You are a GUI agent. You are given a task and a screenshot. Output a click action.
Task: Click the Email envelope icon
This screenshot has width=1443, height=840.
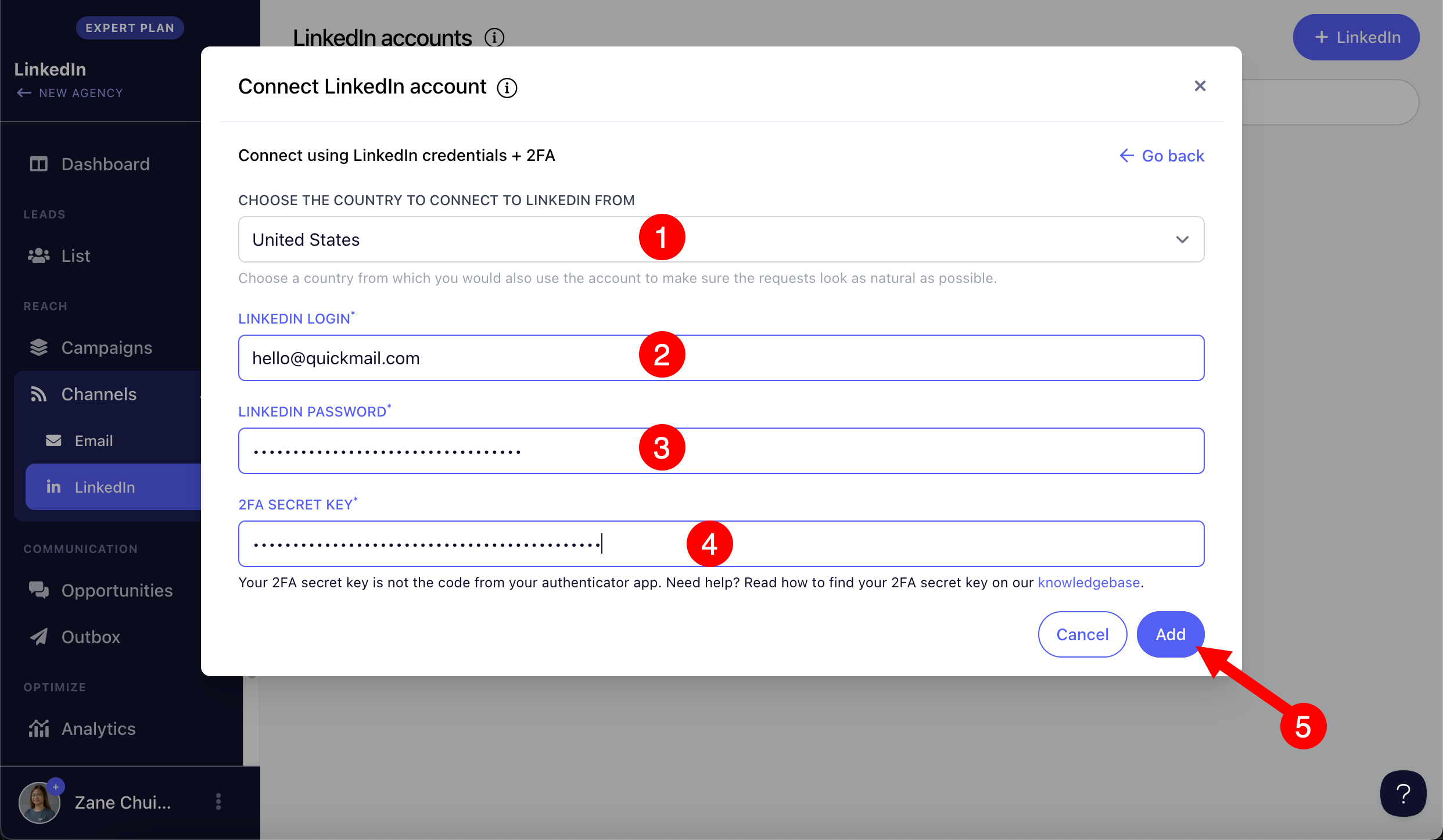point(53,440)
